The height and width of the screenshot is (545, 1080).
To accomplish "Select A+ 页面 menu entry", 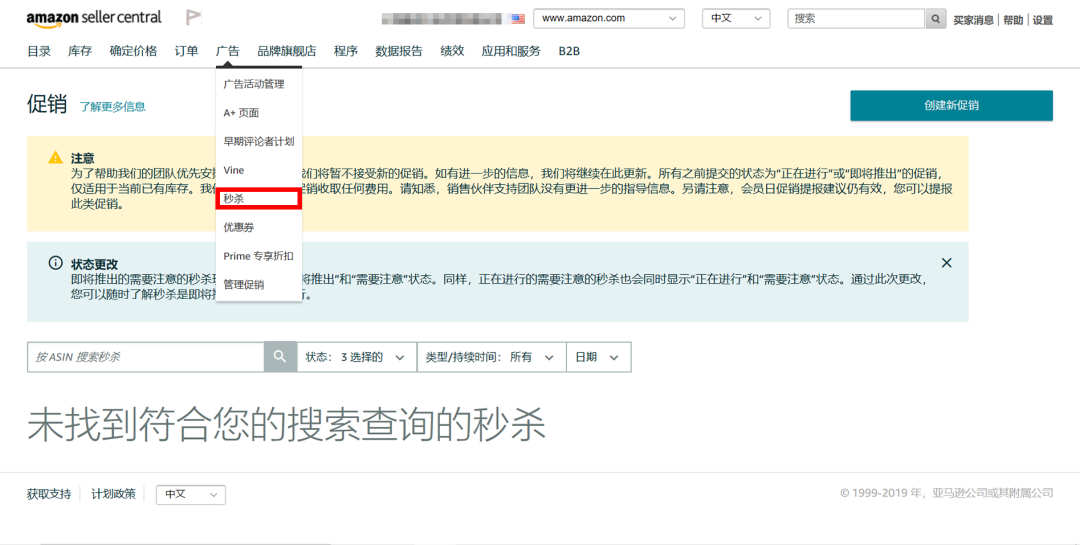I will [x=258, y=112].
